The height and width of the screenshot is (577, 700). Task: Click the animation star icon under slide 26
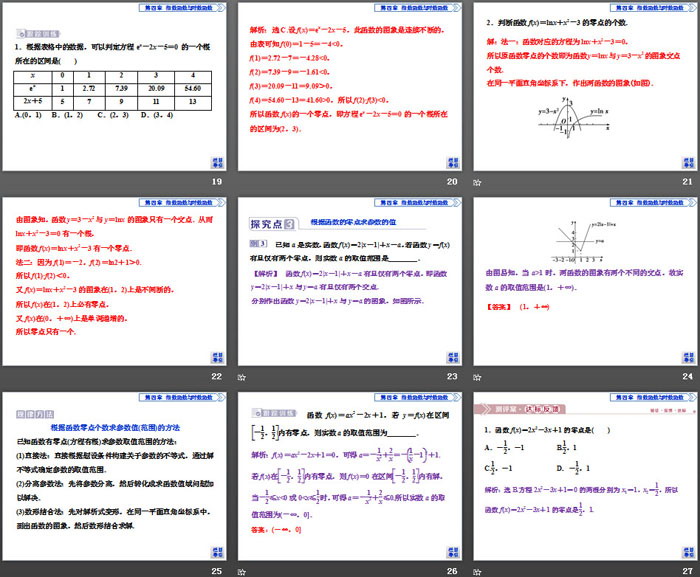coord(242,572)
